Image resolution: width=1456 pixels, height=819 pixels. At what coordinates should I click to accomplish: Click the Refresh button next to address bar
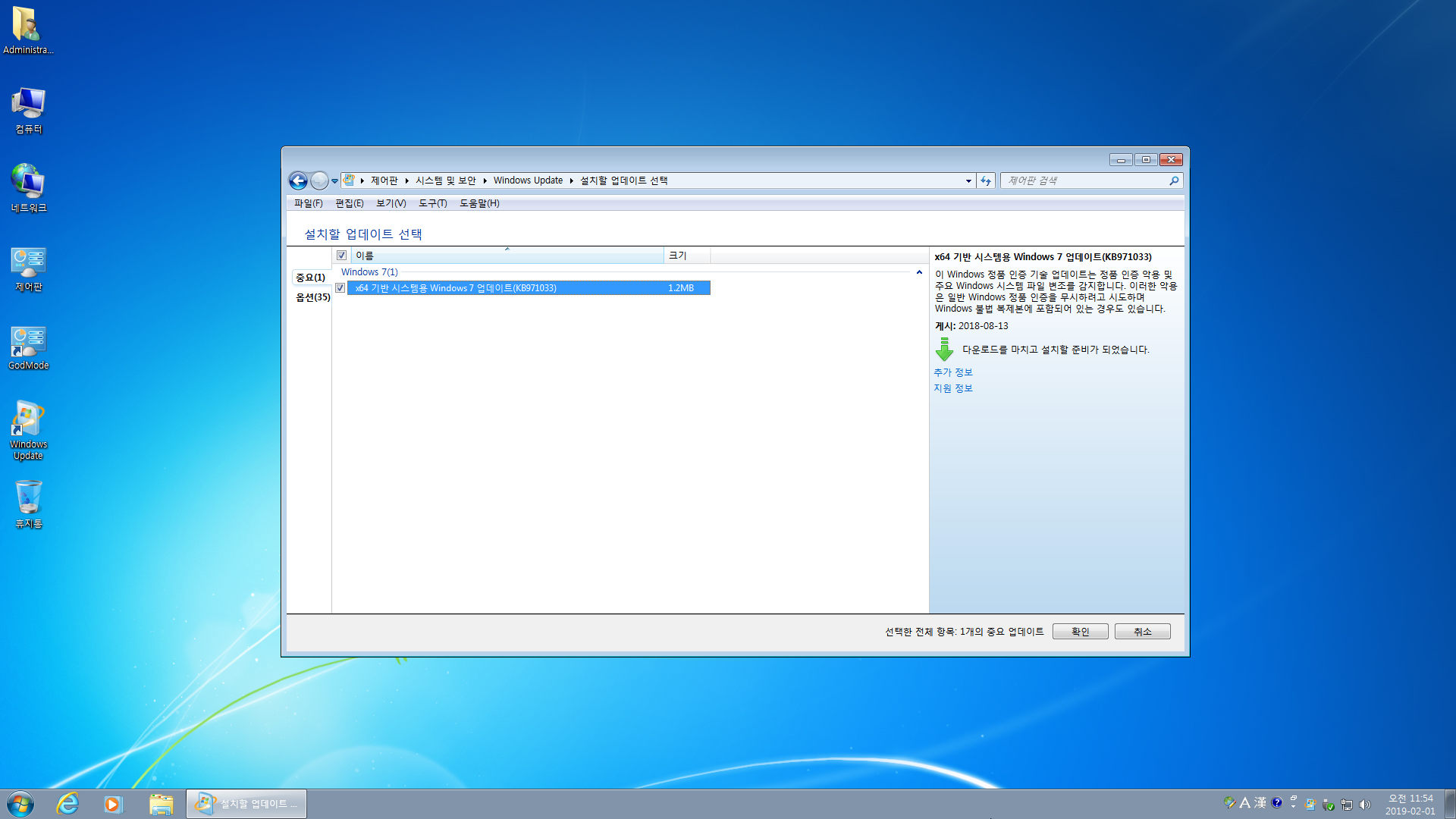(x=986, y=180)
